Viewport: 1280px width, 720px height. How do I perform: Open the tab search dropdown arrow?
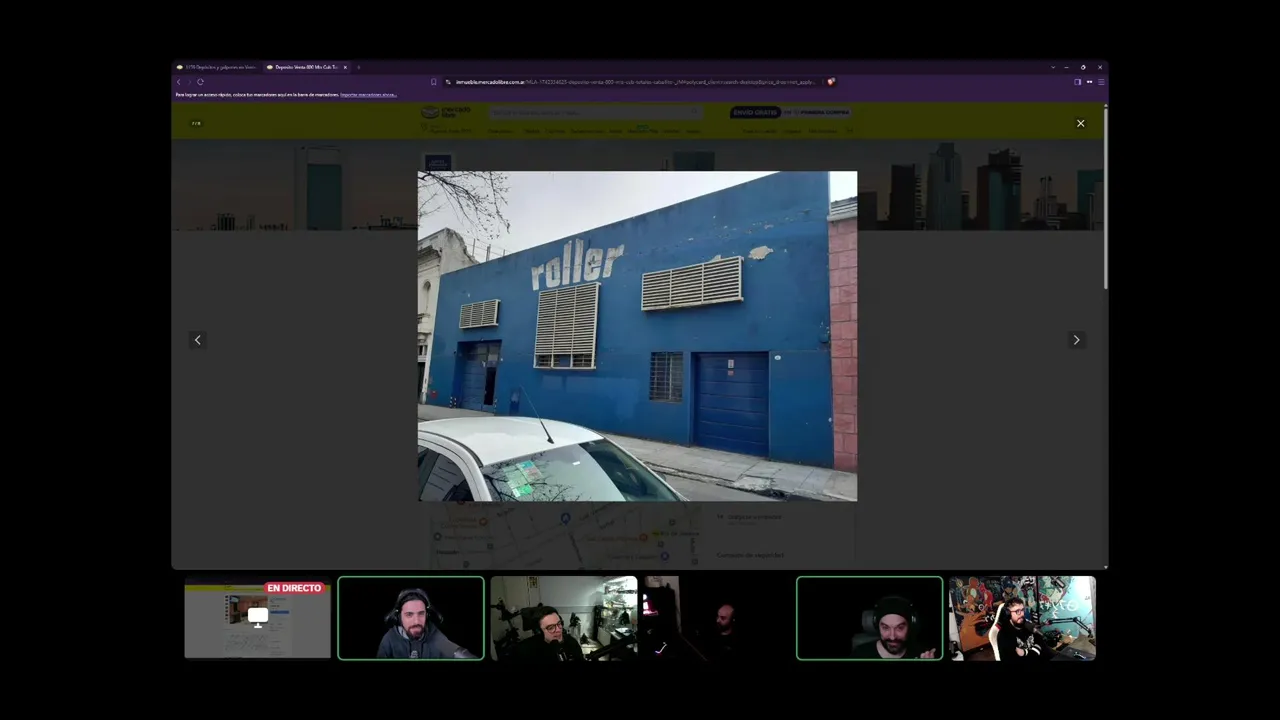pos(1052,67)
